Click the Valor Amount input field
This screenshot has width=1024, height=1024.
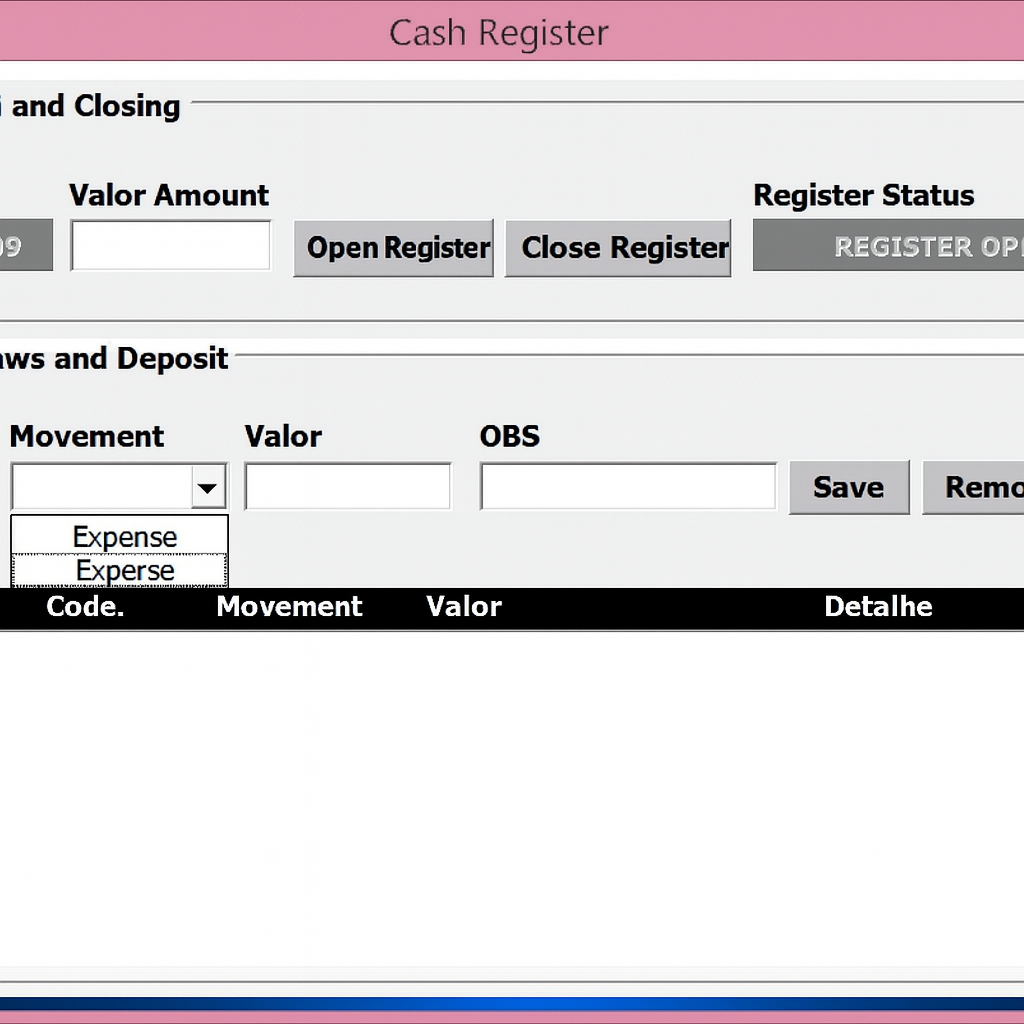(x=170, y=246)
